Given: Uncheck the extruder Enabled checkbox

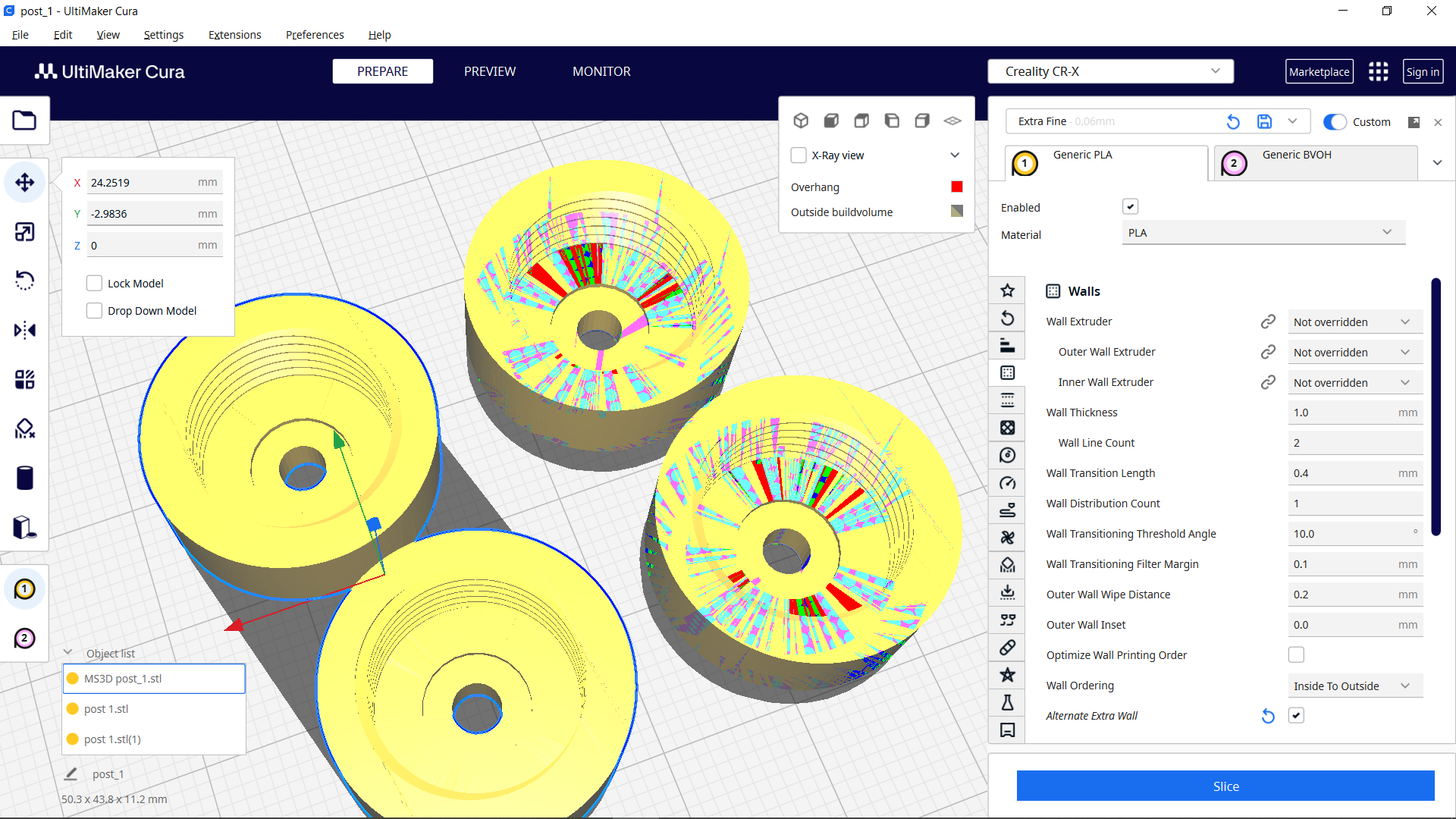Looking at the screenshot, I should (x=1130, y=206).
